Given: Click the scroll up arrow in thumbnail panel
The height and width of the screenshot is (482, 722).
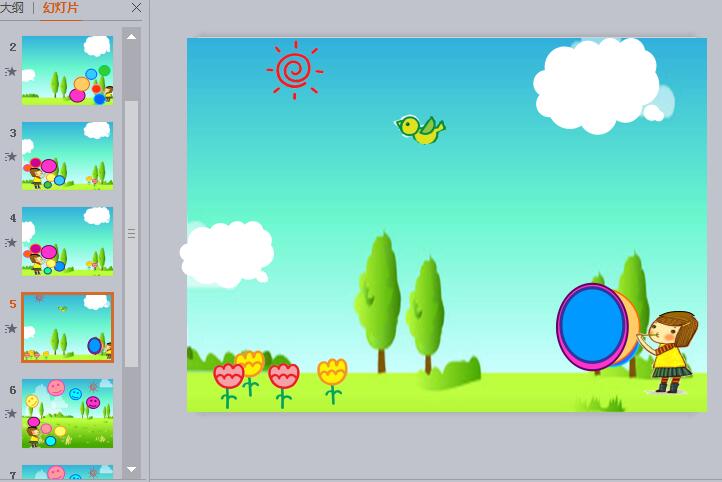Looking at the screenshot, I should 131,36.
